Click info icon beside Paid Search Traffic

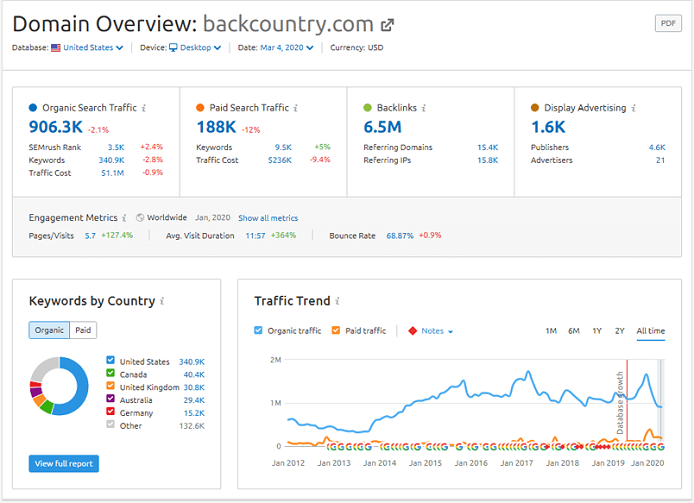tap(295, 108)
